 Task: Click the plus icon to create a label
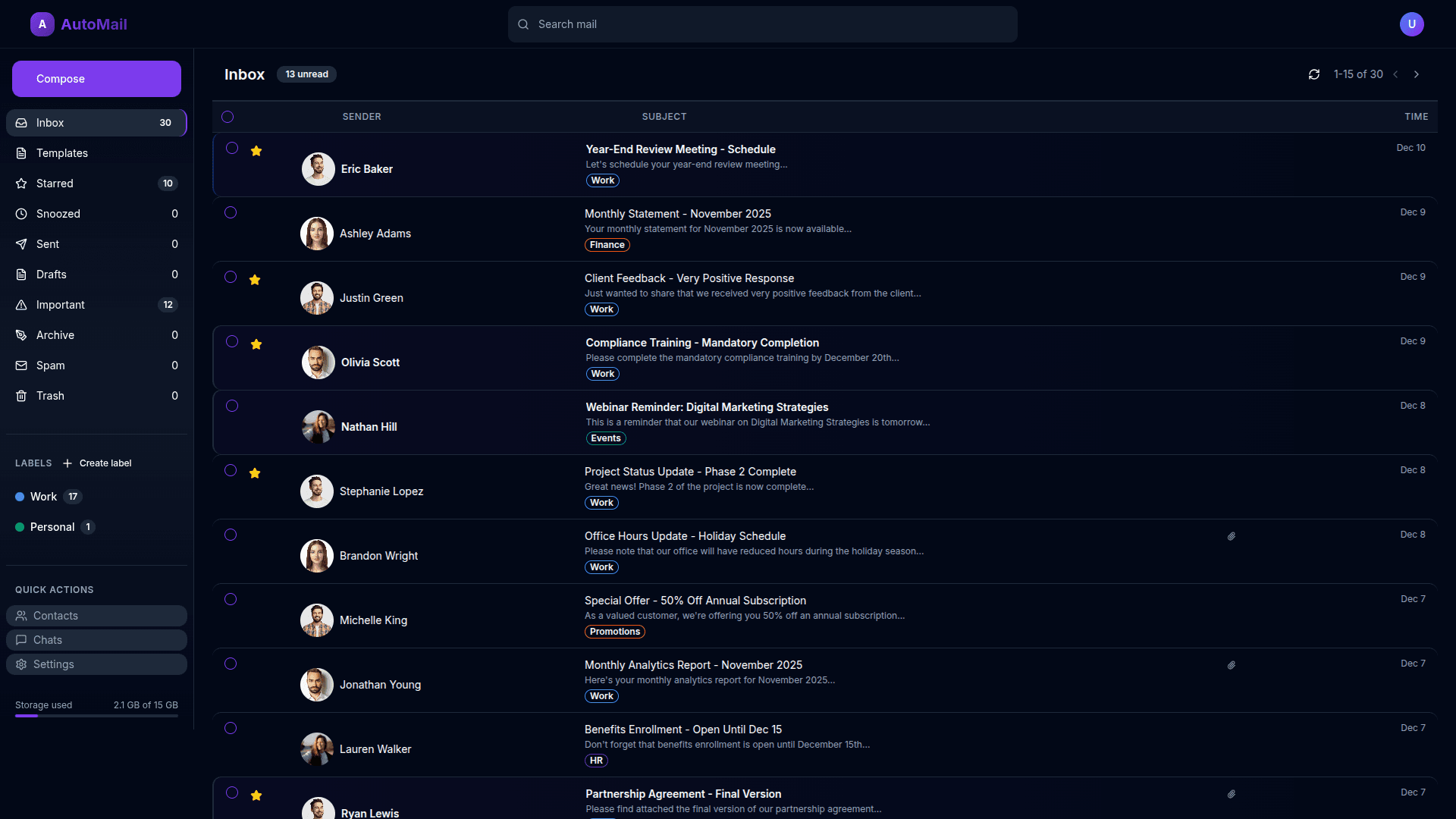point(67,463)
